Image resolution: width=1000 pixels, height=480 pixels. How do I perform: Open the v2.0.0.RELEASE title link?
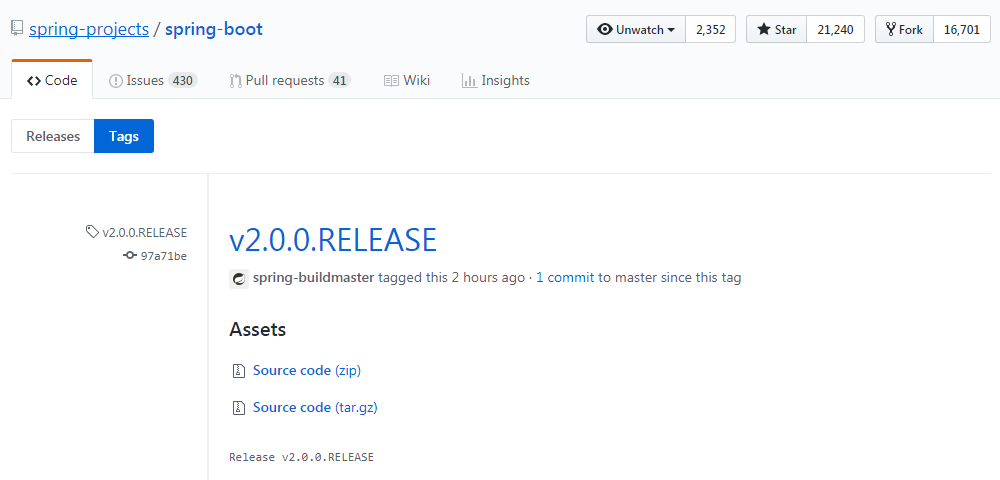pos(333,240)
